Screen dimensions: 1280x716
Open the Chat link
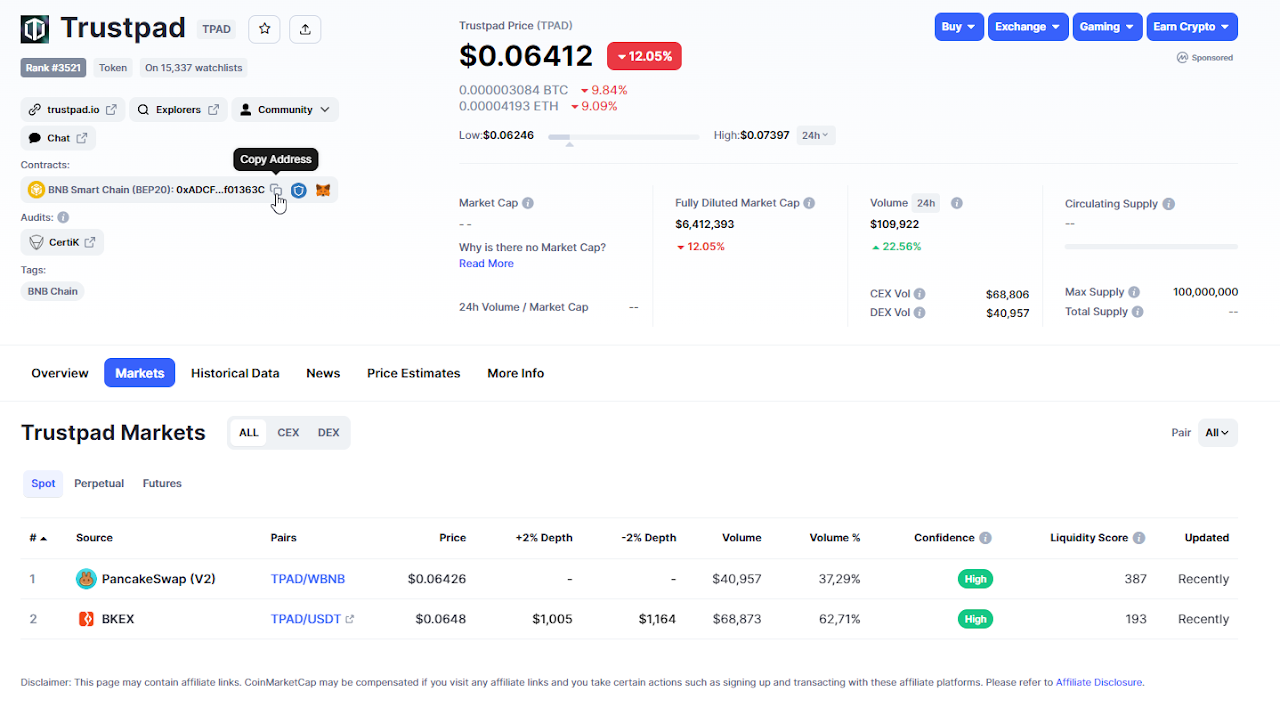pos(58,138)
